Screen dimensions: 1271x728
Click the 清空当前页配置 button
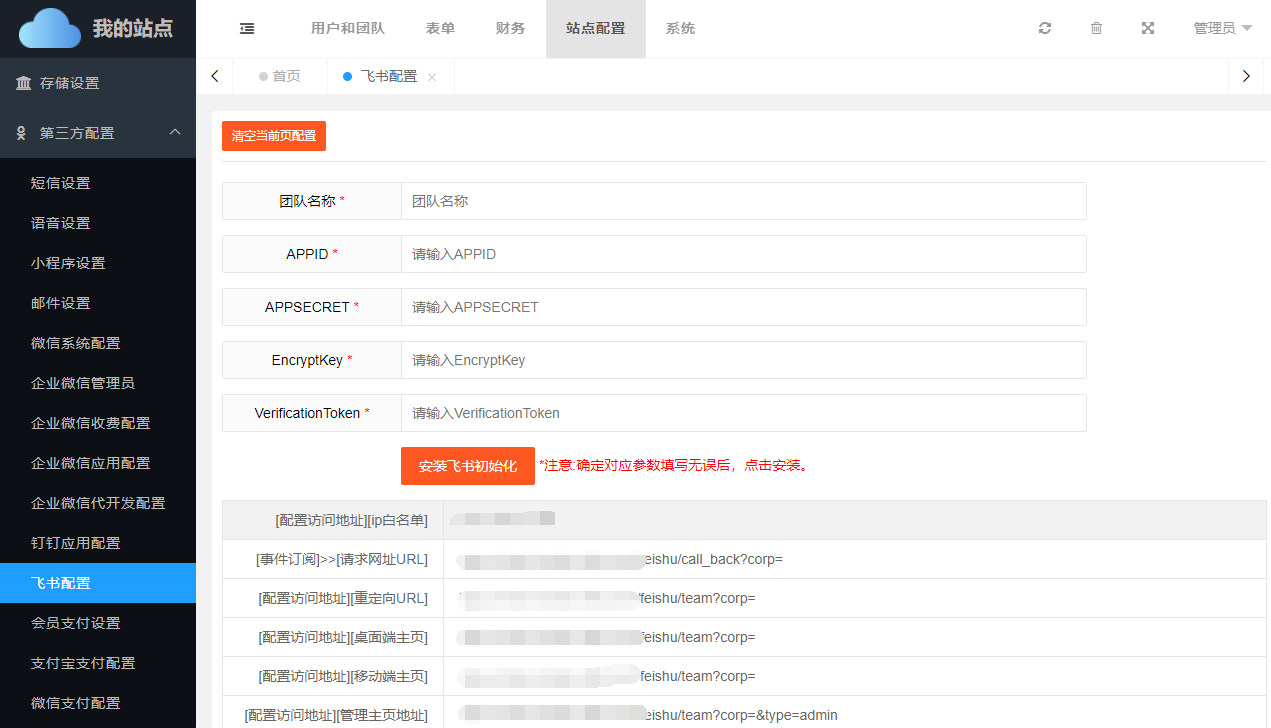tap(274, 136)
